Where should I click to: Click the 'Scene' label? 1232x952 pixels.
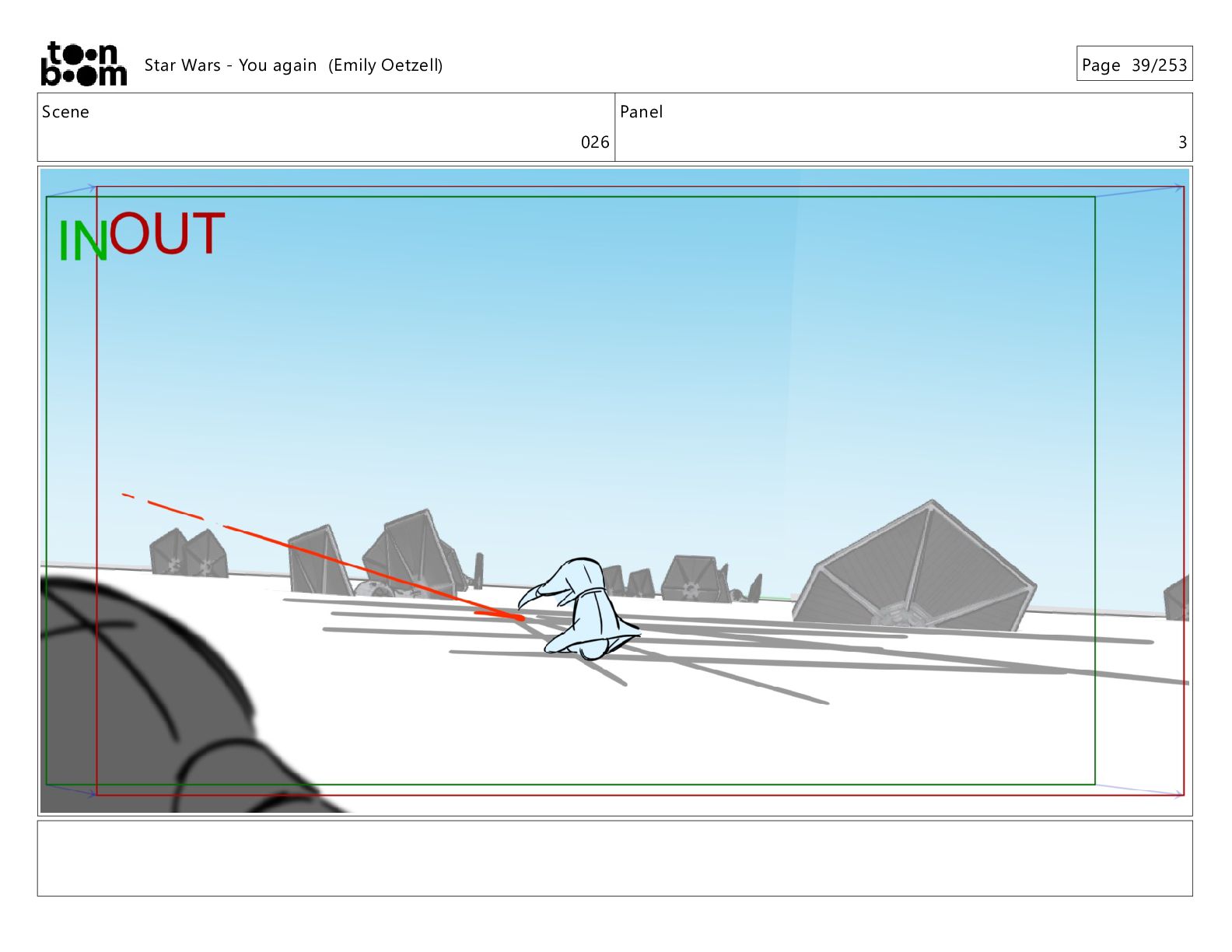pos(65,112)
